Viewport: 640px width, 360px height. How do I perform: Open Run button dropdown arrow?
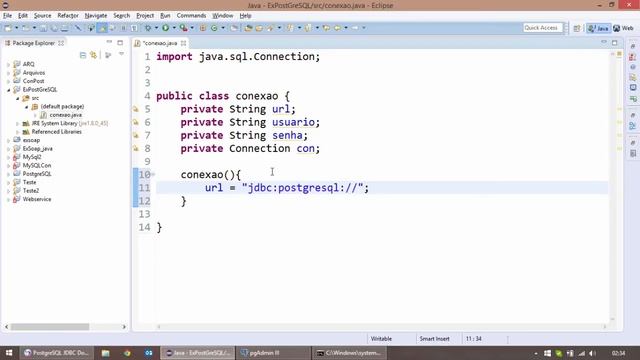point(174,28)
